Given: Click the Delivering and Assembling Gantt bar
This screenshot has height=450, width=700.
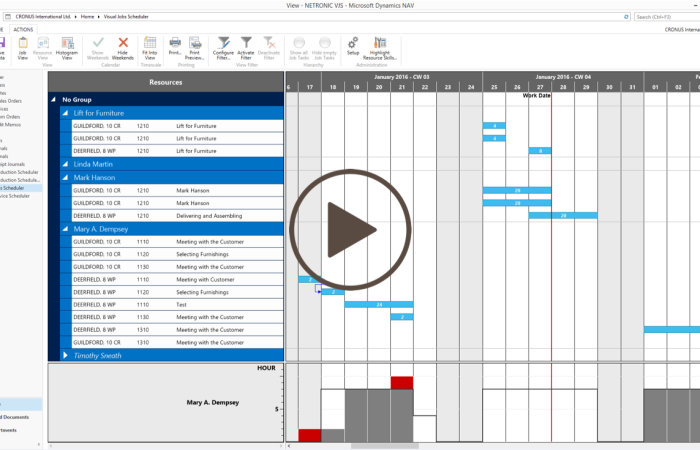Looking at the screenshot, I should pyautogui.click(x=563, y=216).
